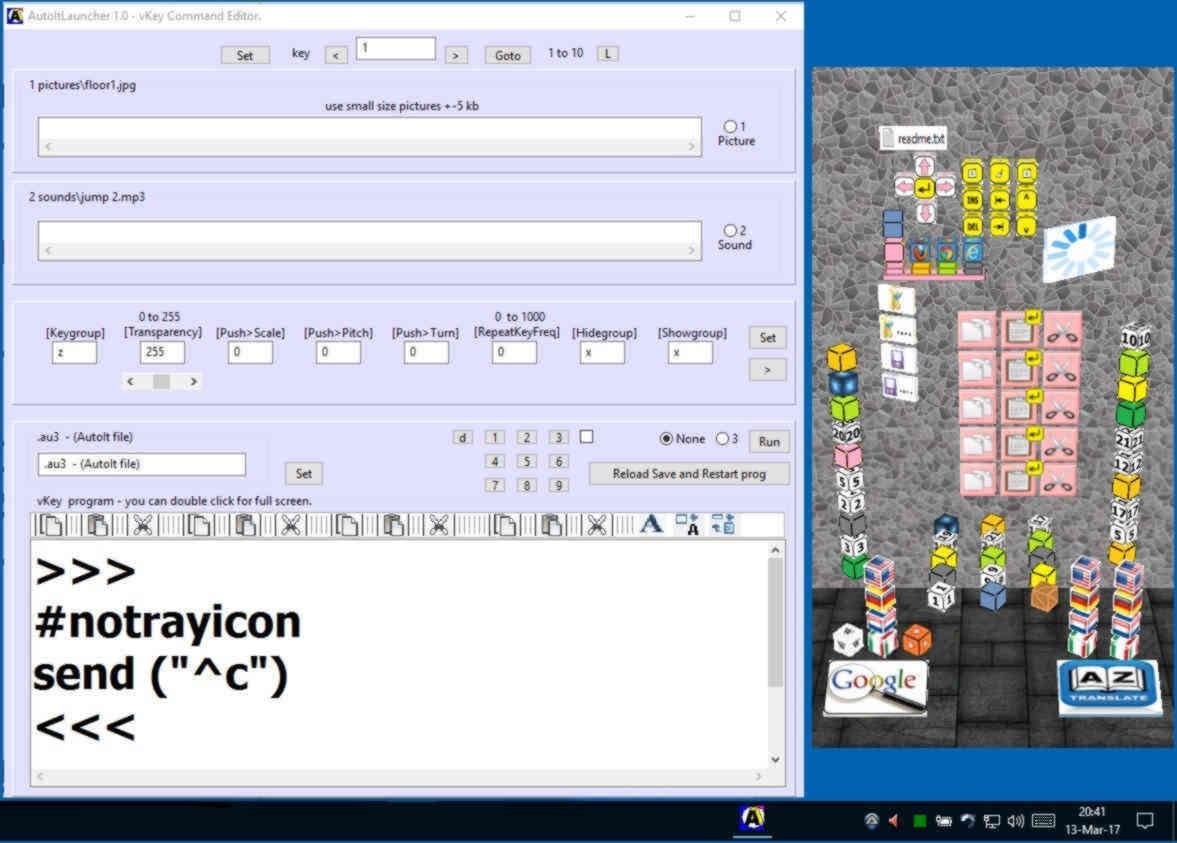
Task: Click the yellow Enter key between the pink arrows
Action: [x=925, y=188]
